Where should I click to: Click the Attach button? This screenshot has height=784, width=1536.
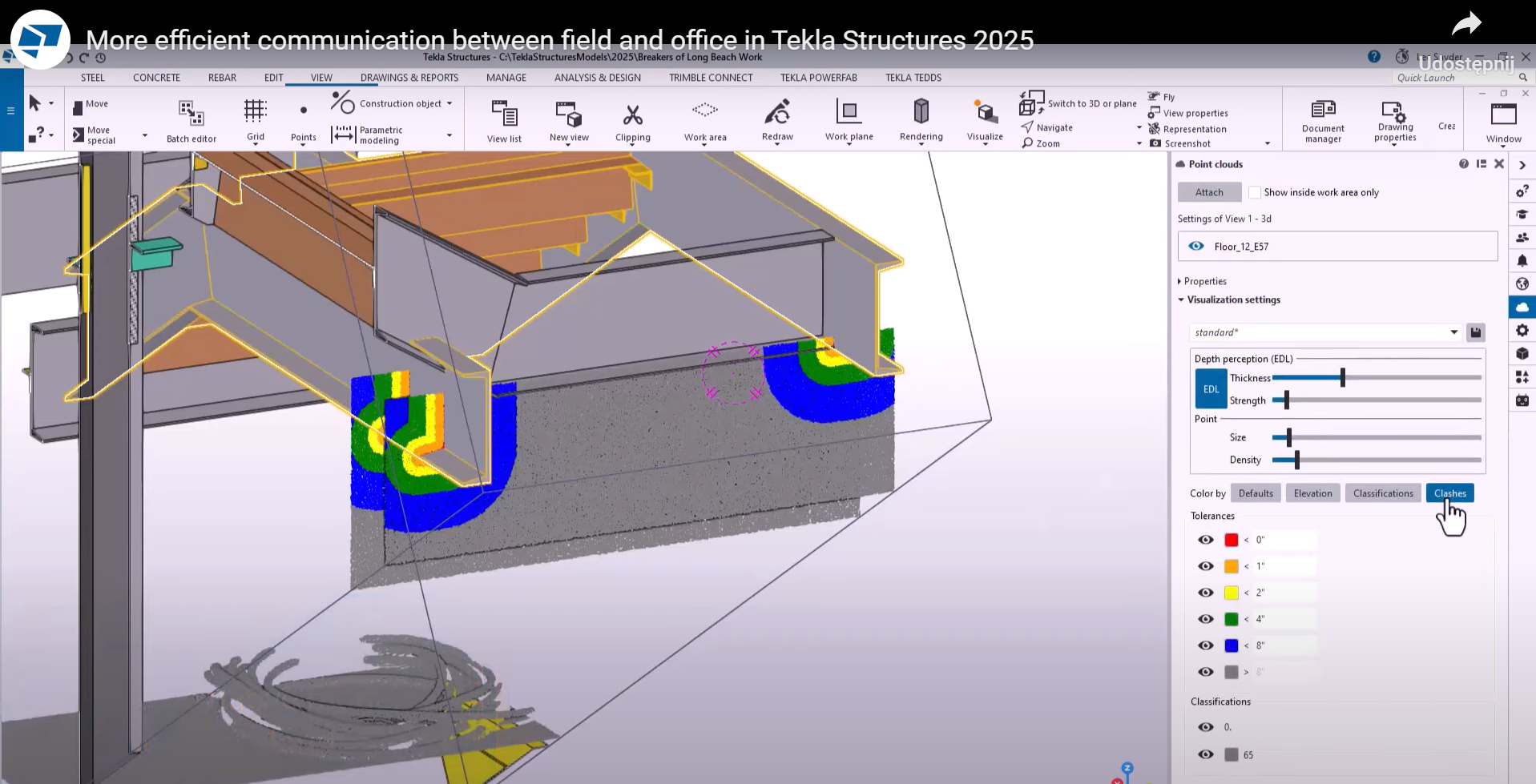point(1209,192)
